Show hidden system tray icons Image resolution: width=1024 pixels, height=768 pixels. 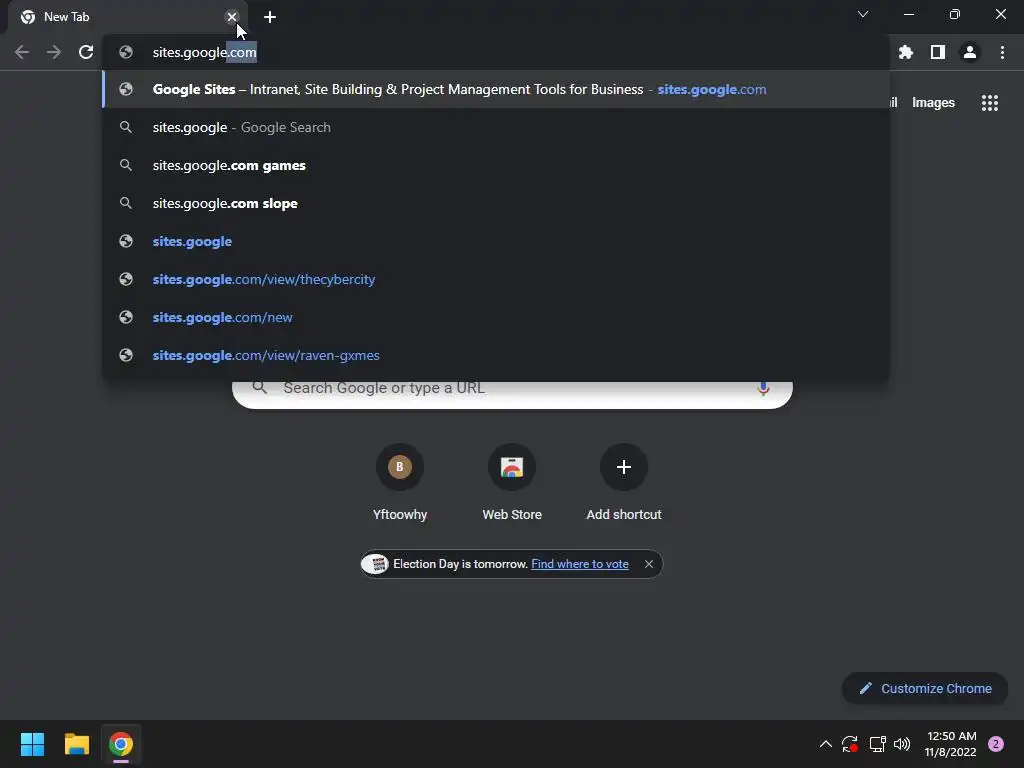(x=825, y=744)
